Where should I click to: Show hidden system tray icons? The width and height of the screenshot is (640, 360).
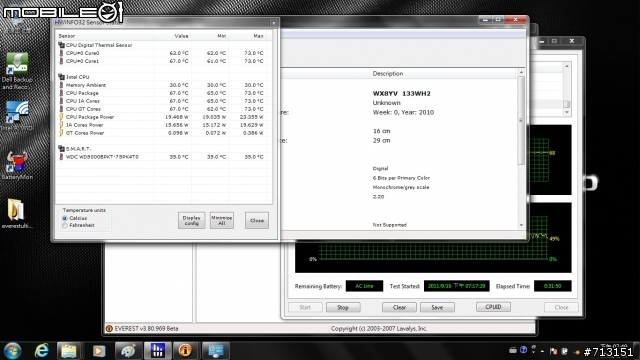coord(542,351)
